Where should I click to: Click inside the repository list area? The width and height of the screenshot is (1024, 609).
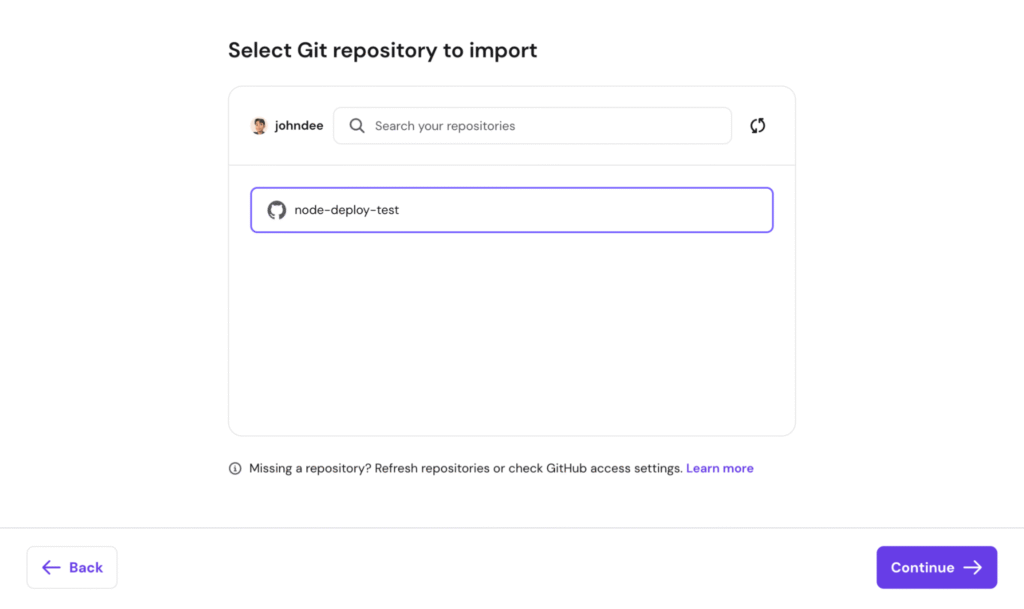click(x=511, y=320)
